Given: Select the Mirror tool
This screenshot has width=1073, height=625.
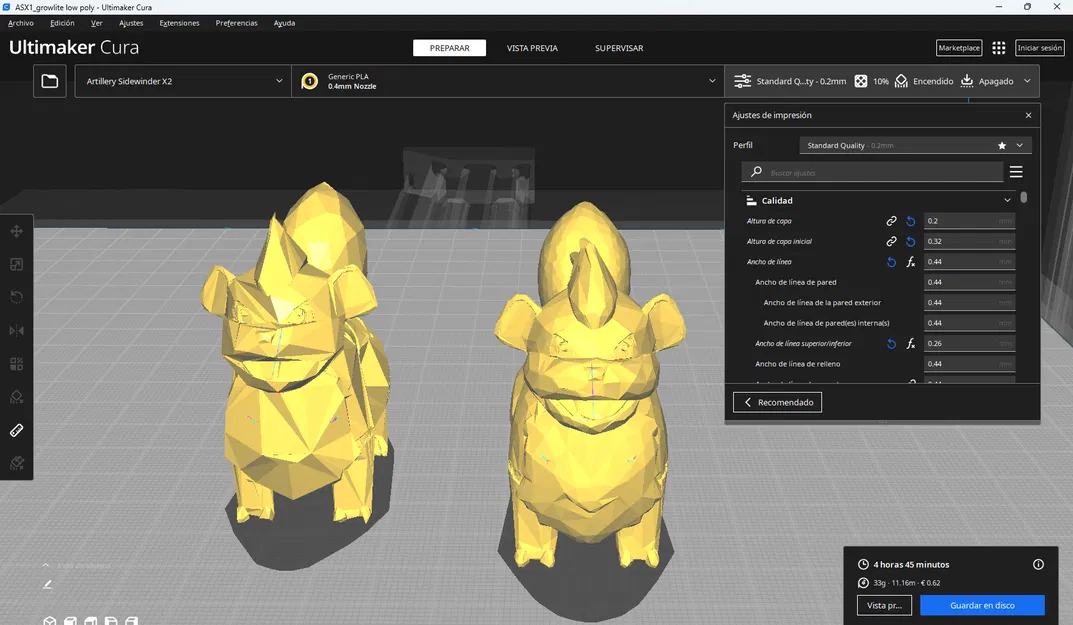Looking at the screenshot, I should [16, 330].
